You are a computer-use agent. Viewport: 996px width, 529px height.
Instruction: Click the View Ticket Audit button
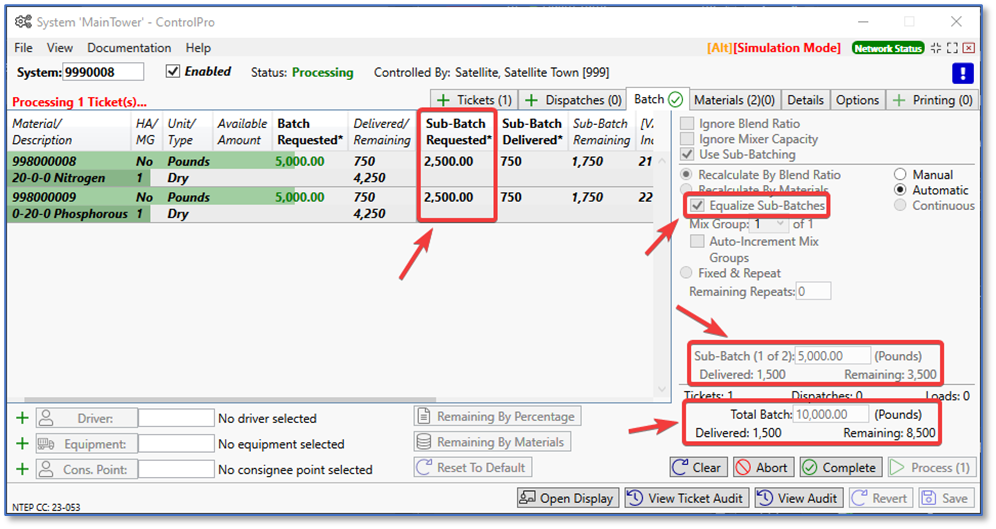pos(687,498)
